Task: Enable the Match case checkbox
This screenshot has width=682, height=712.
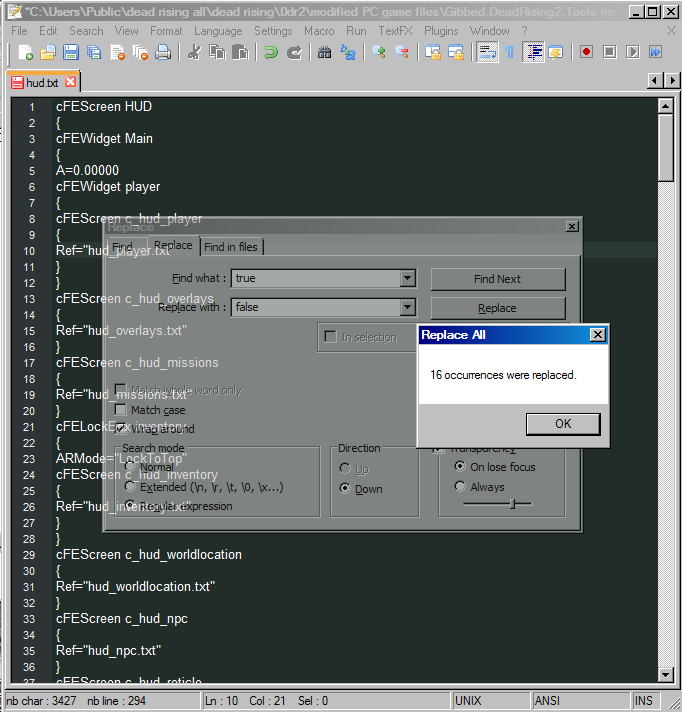Action: [120, 410]
